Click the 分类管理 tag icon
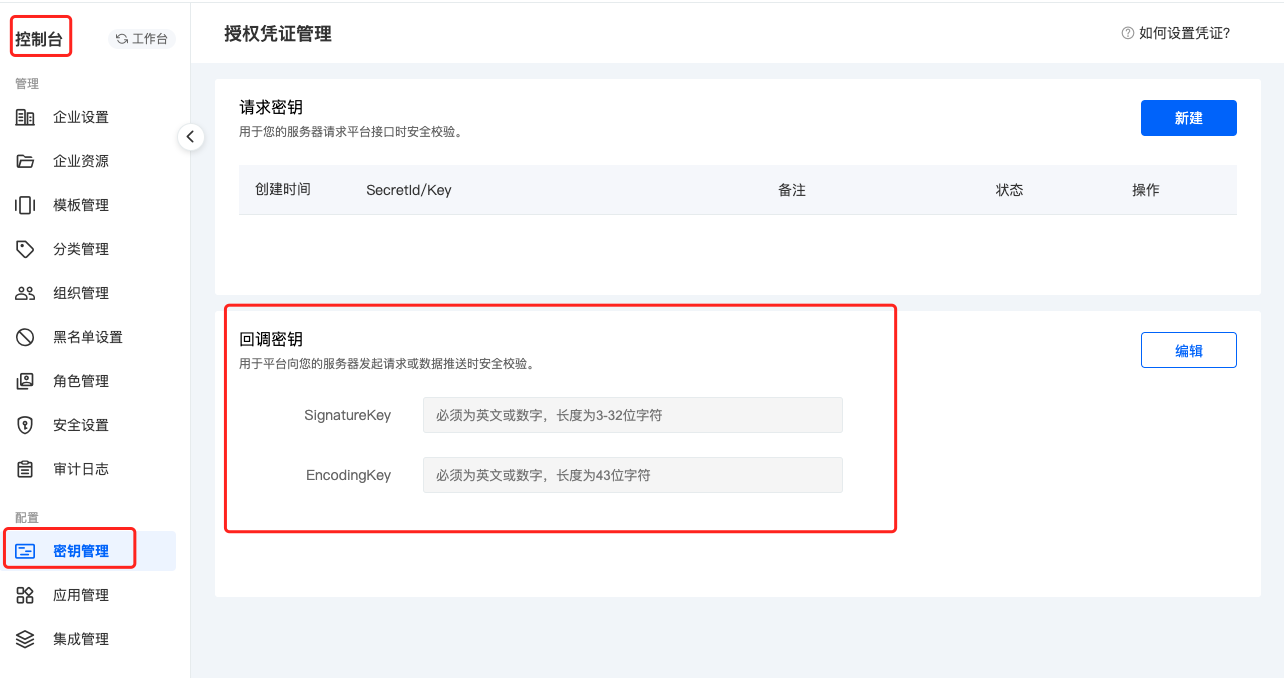 pos(25,249)
